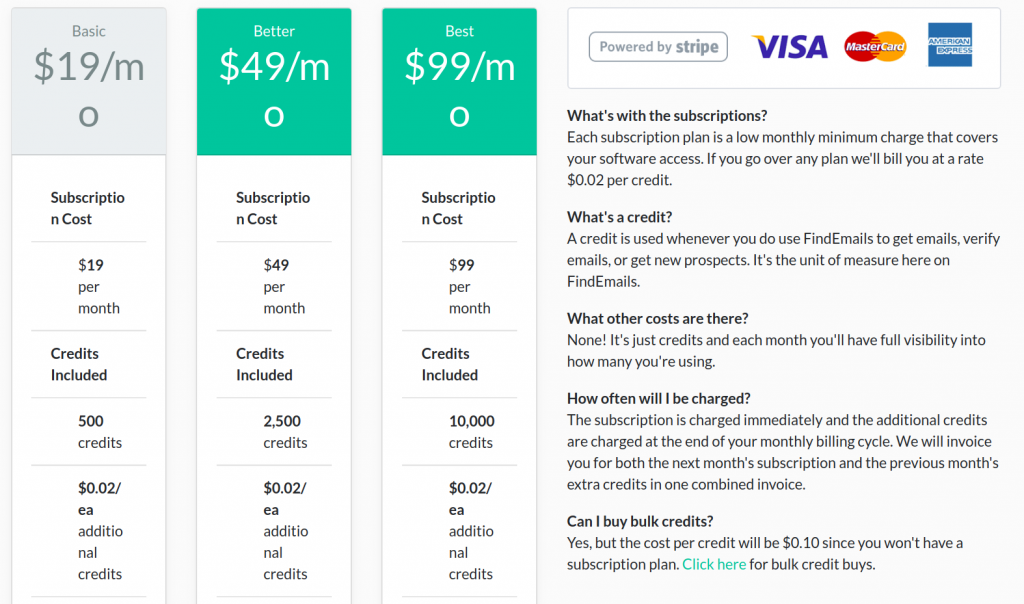The width and height of the screenshot is (1024, 604).
Task: Select the Best $99/mo plan header
Action: pyautogui.click(x=460, y=82)
